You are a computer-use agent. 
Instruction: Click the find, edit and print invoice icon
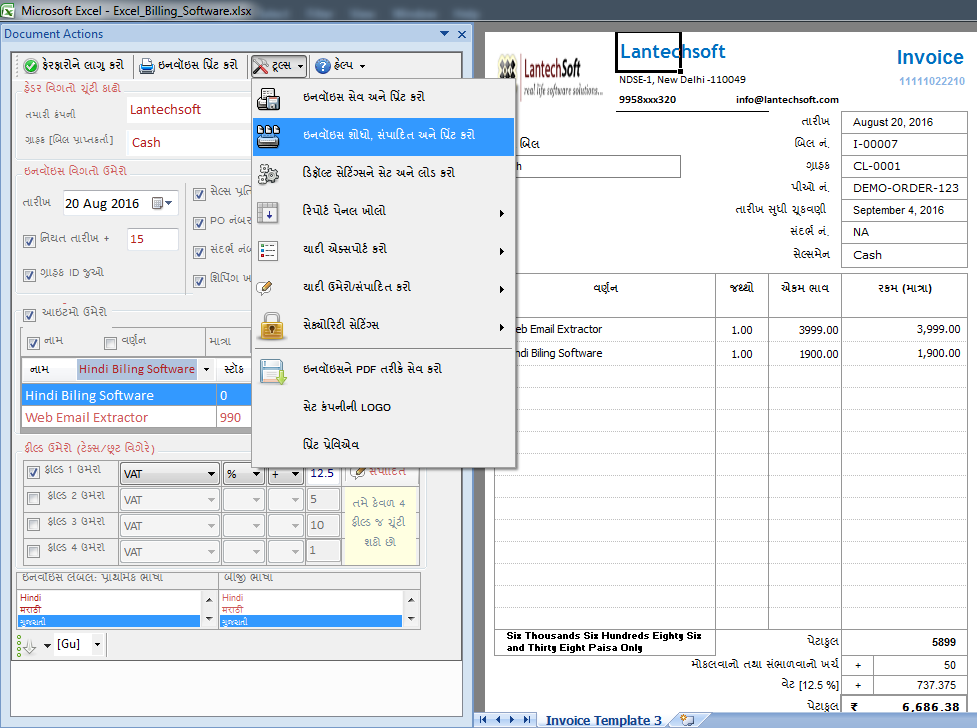(269, 136)
